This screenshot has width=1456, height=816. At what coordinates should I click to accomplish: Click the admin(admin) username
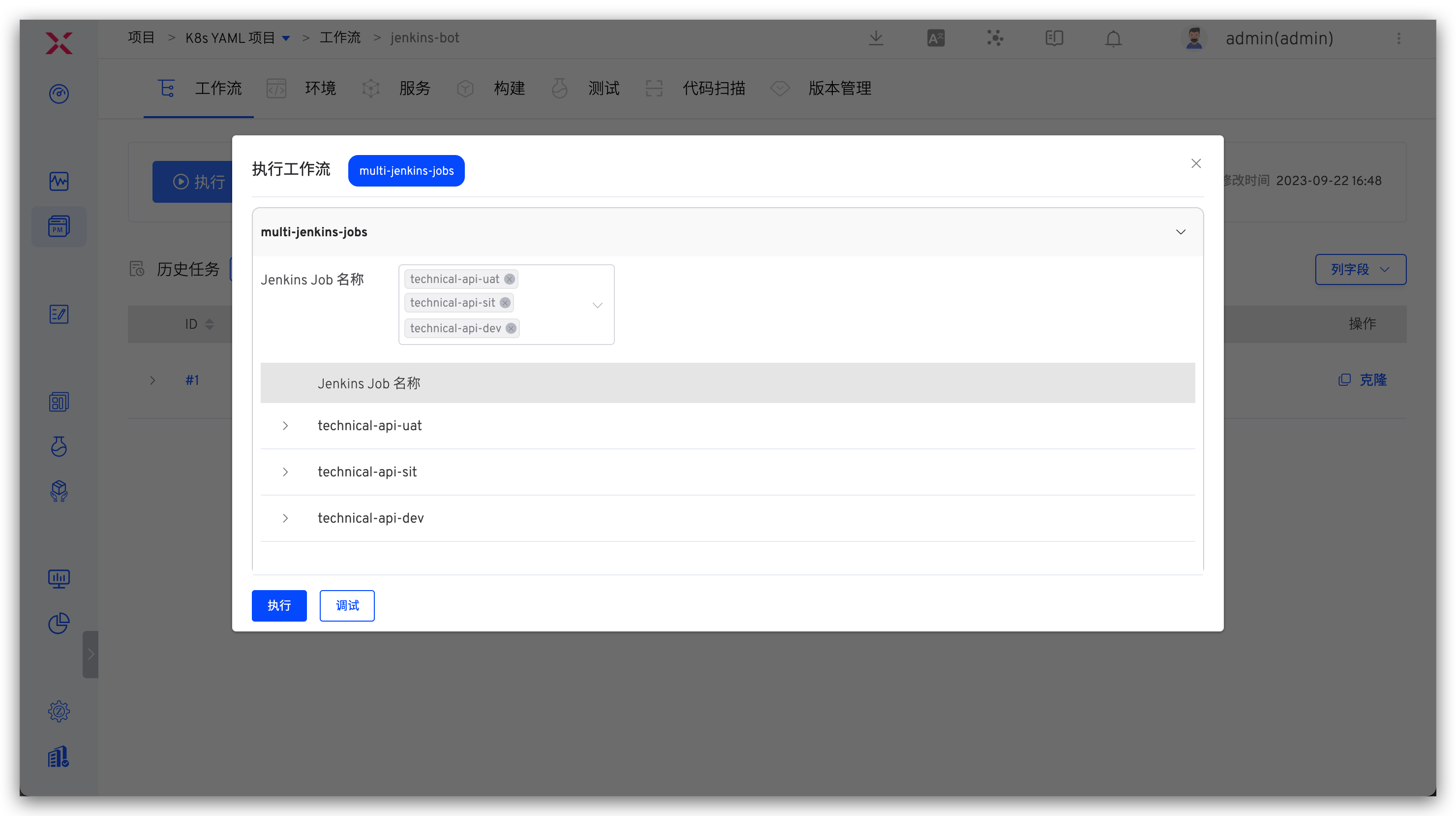(1279, 38)
